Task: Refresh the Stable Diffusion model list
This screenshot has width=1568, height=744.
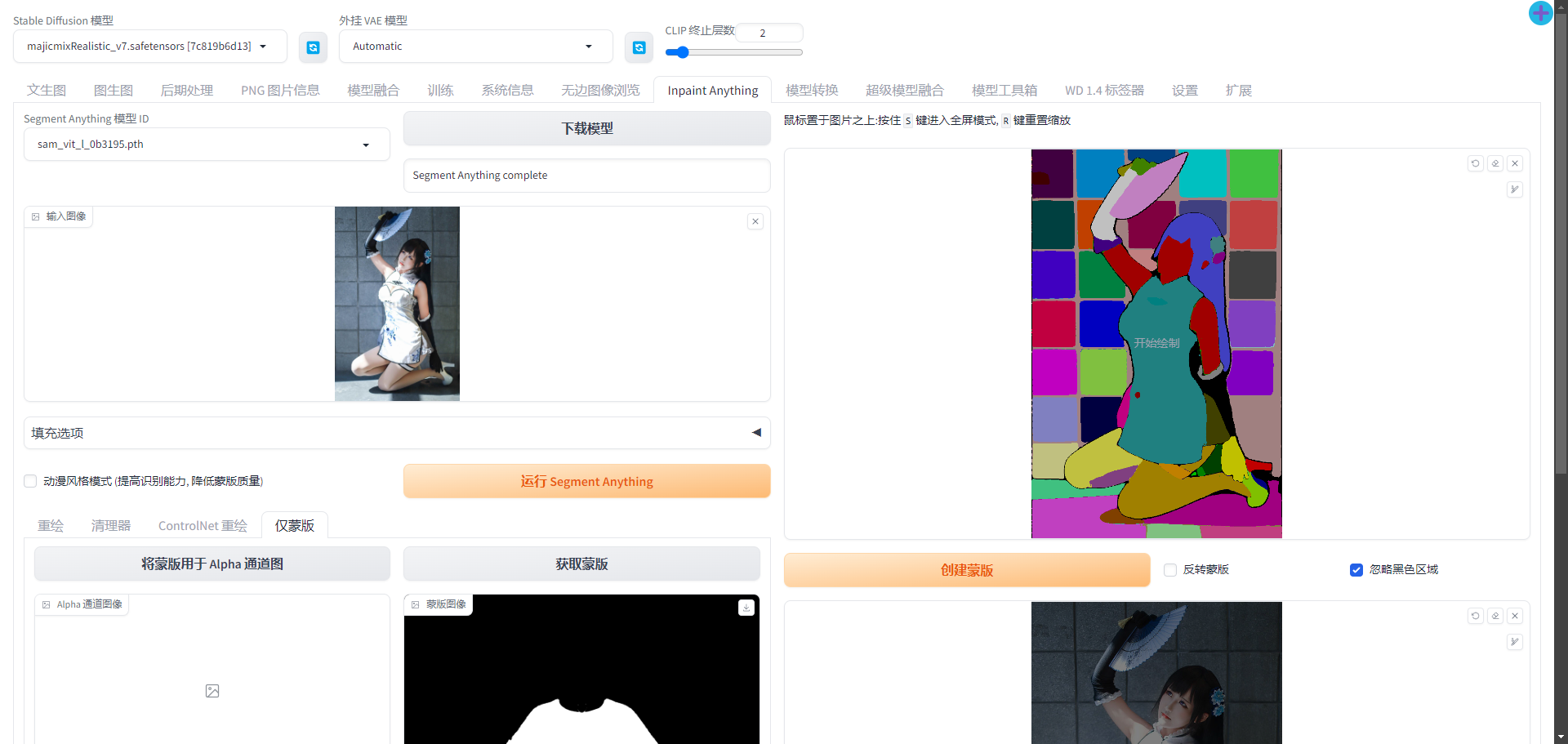Action: pos(313,47)
